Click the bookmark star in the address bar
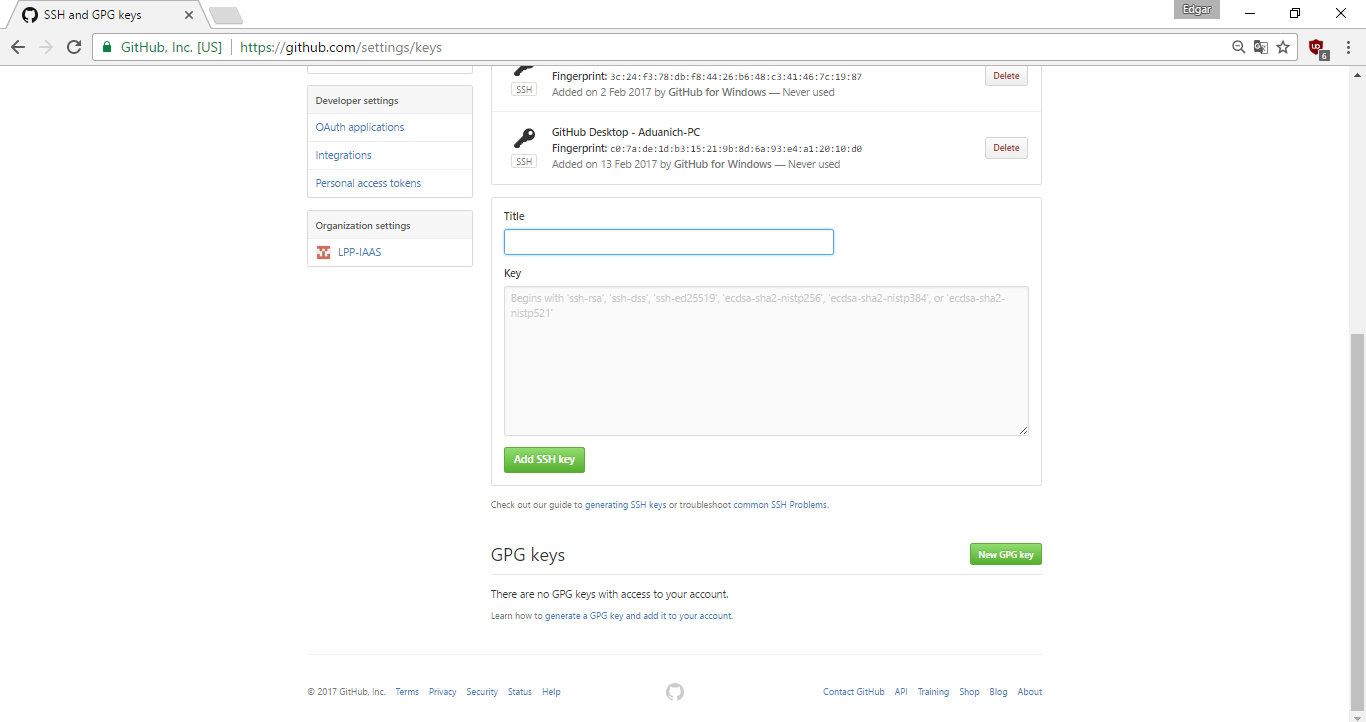This screenshot has width=1366, height=722. [1285, 47]
